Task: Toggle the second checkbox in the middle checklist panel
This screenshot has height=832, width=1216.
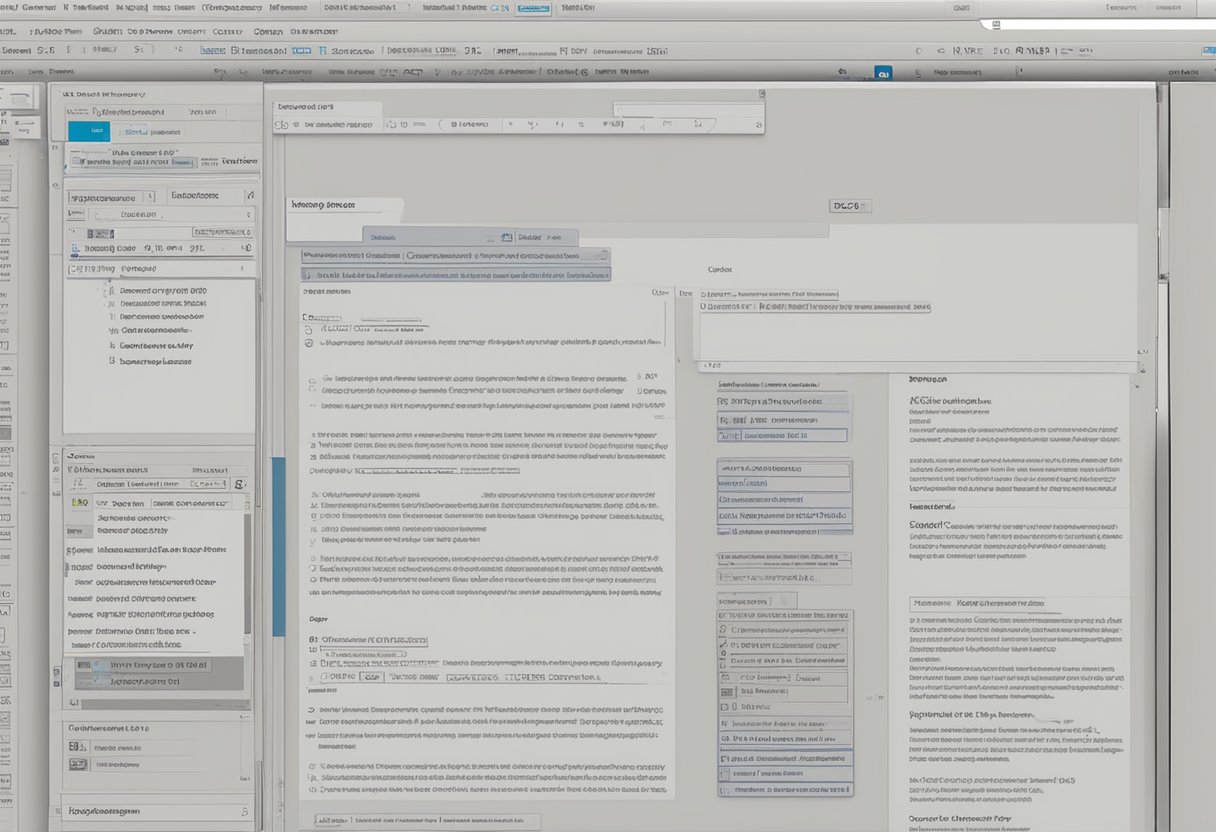Action: click(x=724, y=646)
